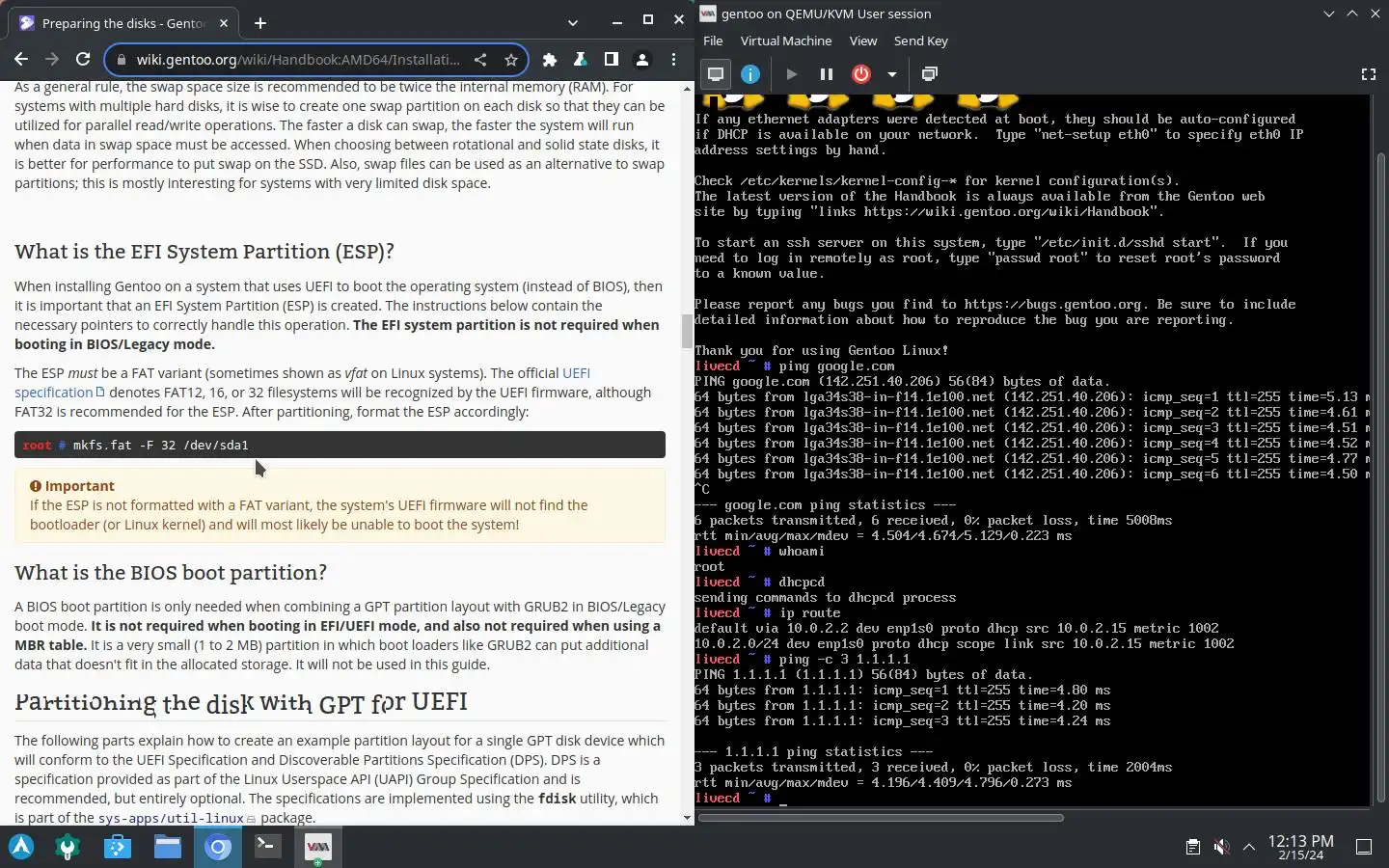The image size is (1389, 868).
Task: Open UEFI specification link
Action: pos(301,383)
